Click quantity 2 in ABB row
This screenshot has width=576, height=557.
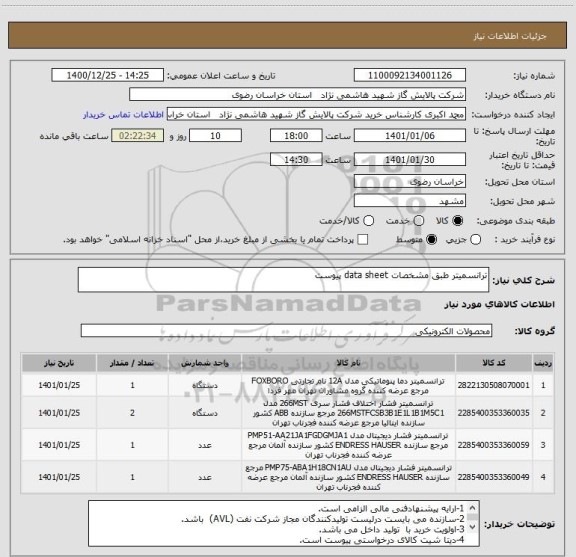coord(132,413)
